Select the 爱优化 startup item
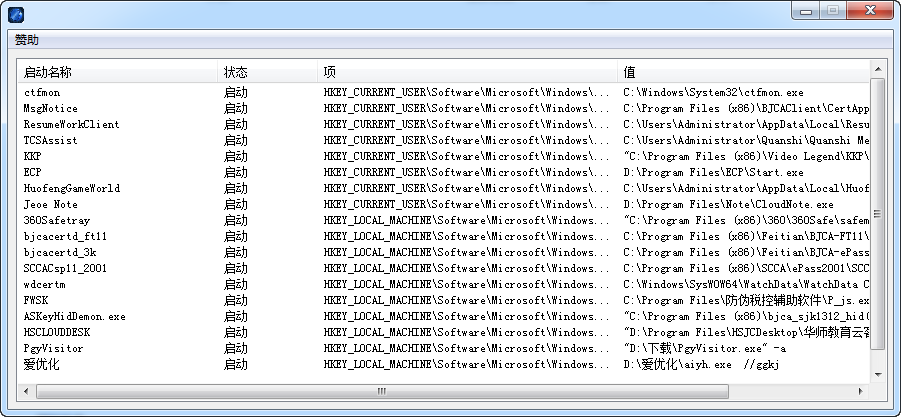Viewport: 901px width, 417px height. point(42,364)
